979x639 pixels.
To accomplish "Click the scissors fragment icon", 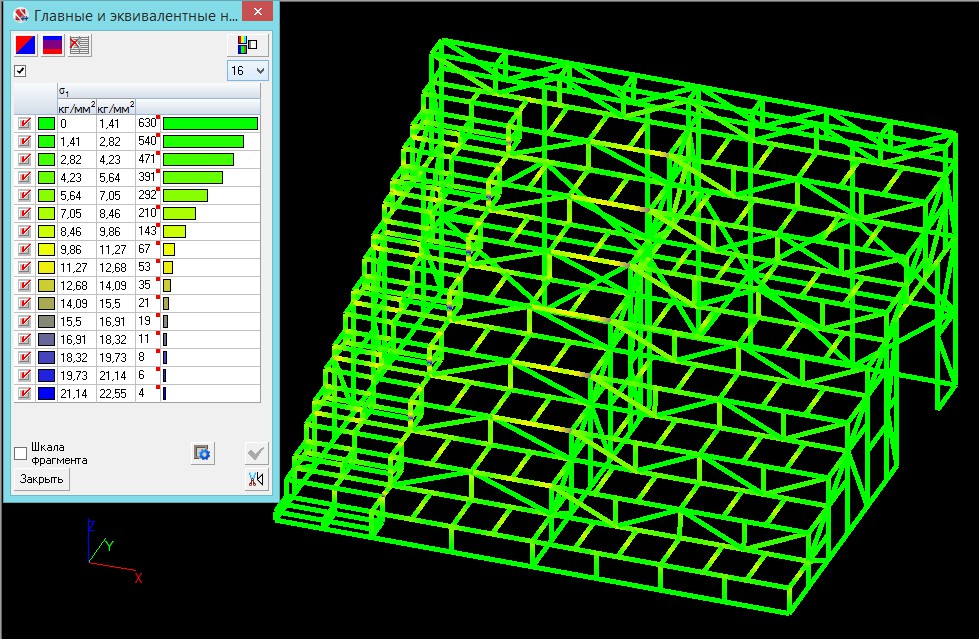I will (255, 479).
